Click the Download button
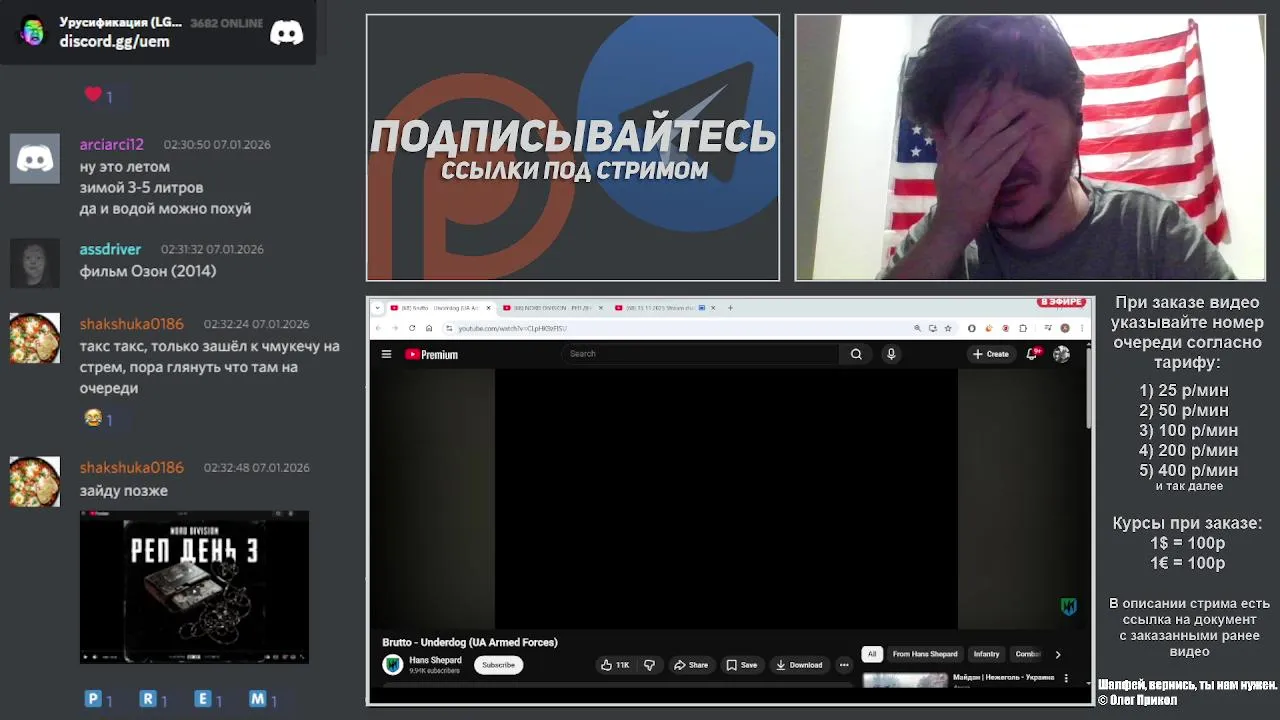This screenshot has width=1280, height=720. [x=799, y=665]
